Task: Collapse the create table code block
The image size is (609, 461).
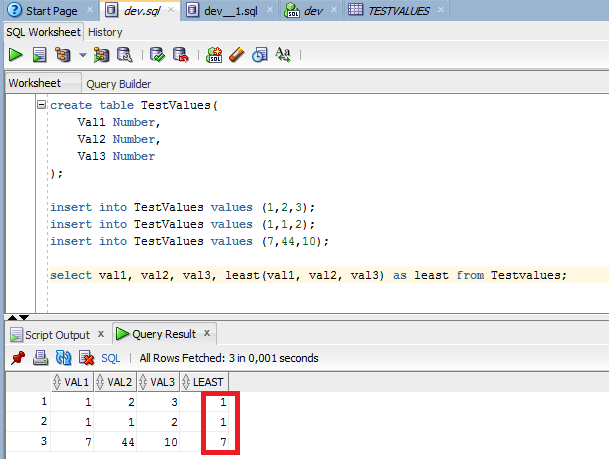Action: click(41, 105)
